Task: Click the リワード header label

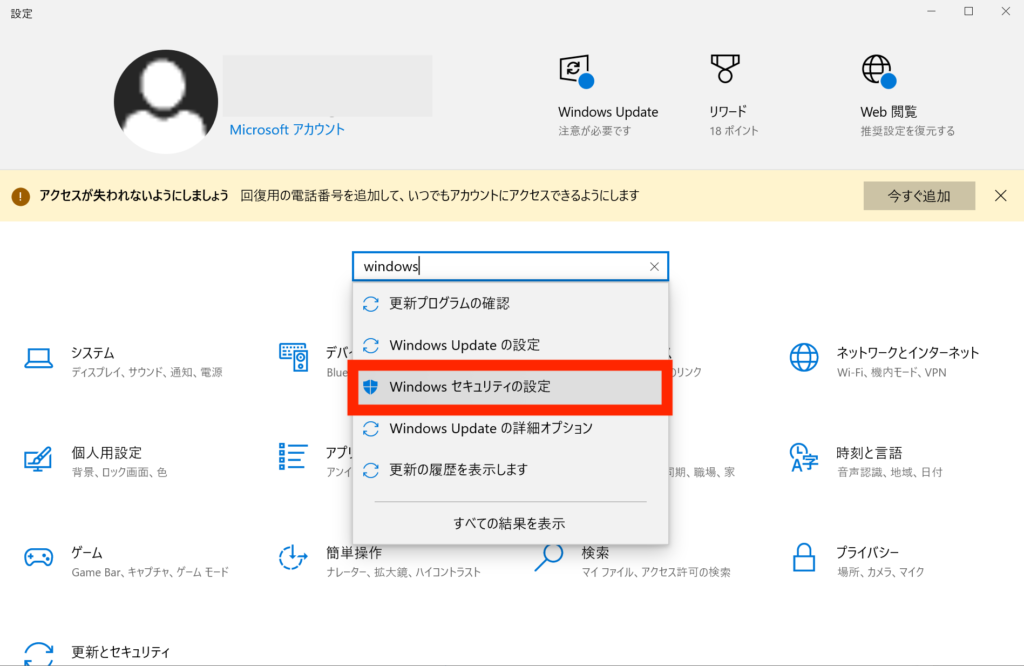Action: (x=728, y=112)
